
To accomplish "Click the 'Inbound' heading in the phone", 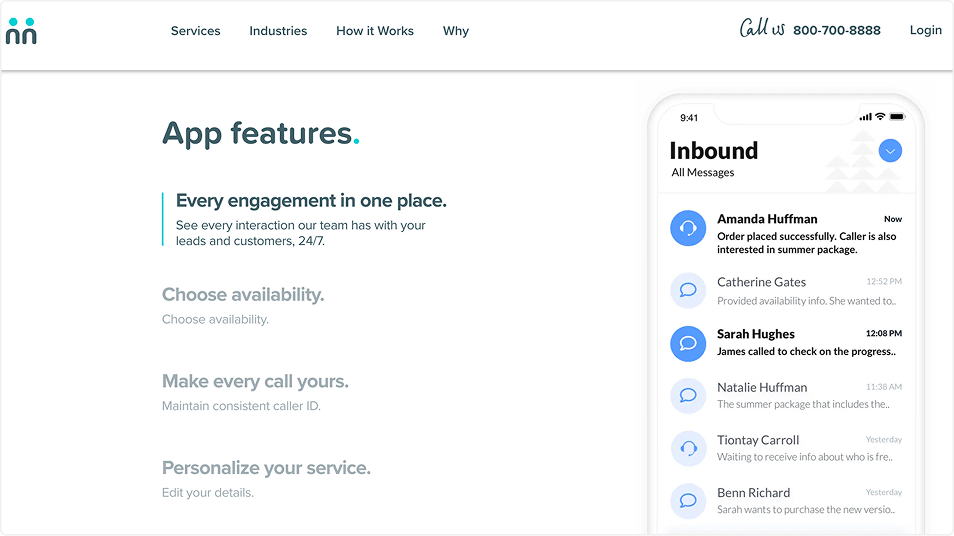I will 714,151.
